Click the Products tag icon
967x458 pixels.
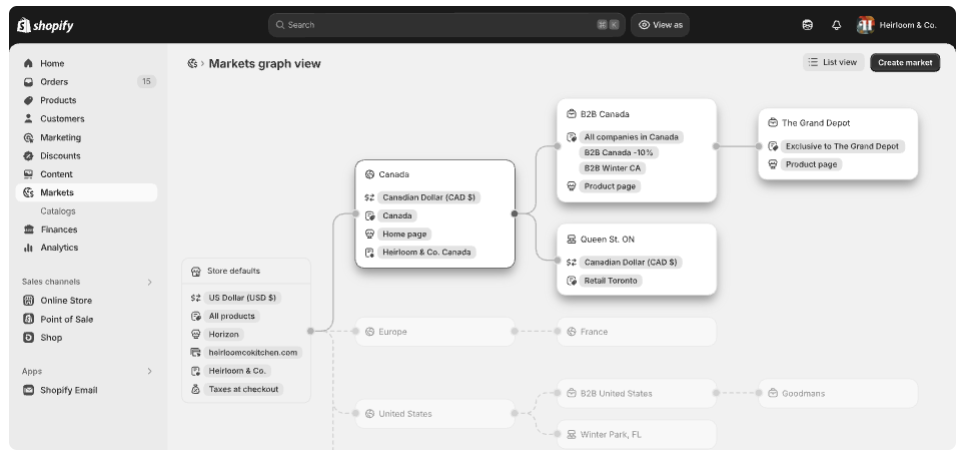pos(28,100)
